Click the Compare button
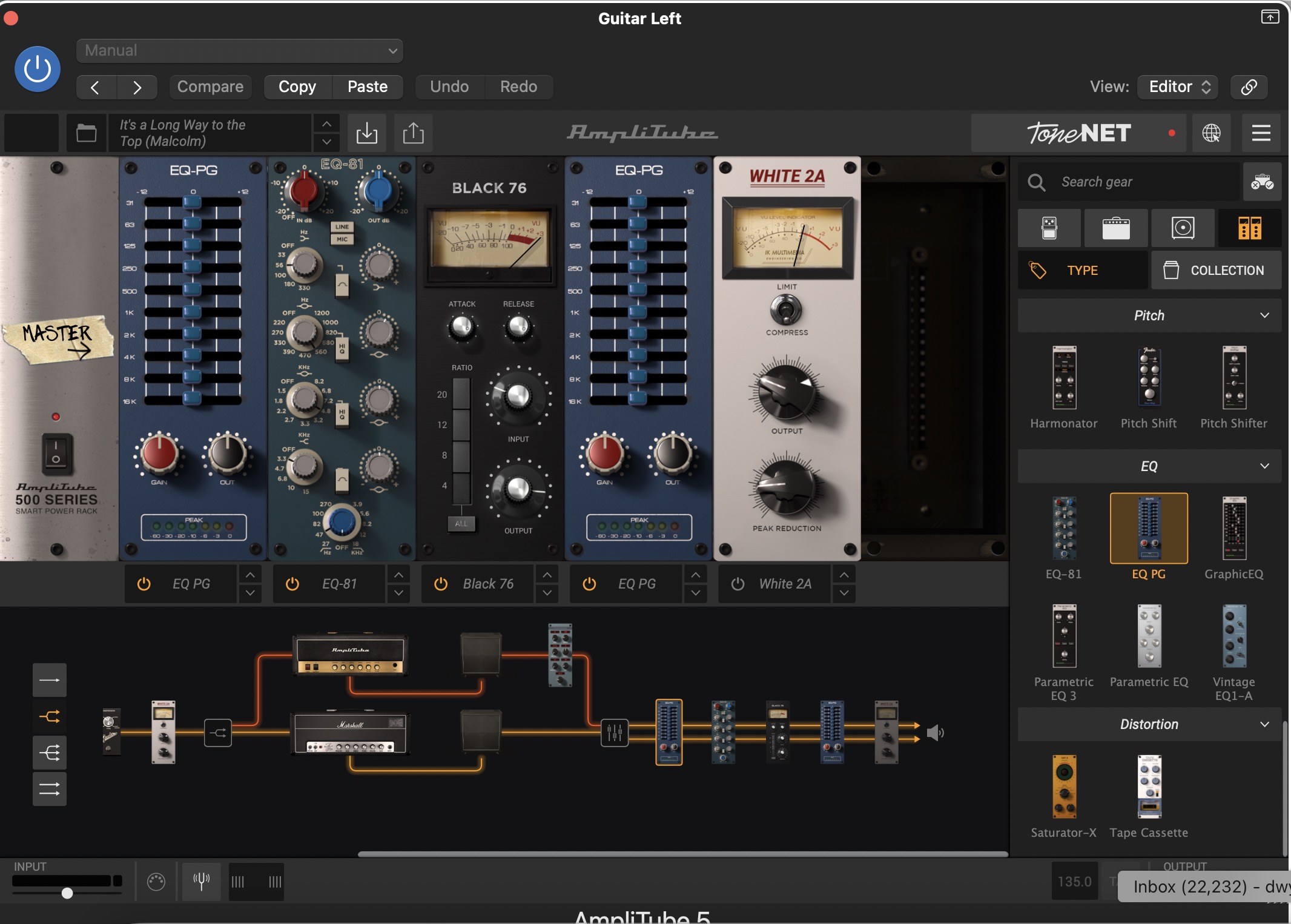This screenshot has height=924, width=1291. [210, 87]
